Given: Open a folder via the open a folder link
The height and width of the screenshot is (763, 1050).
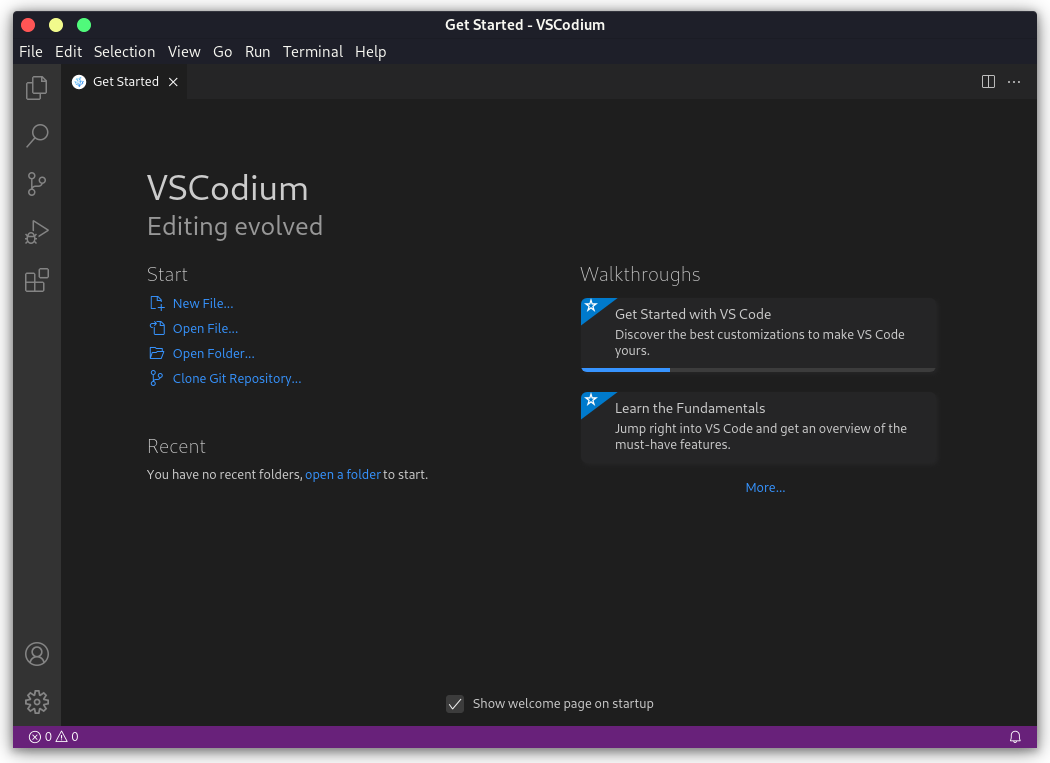Looking at the screenshot, I should (343, 475).
